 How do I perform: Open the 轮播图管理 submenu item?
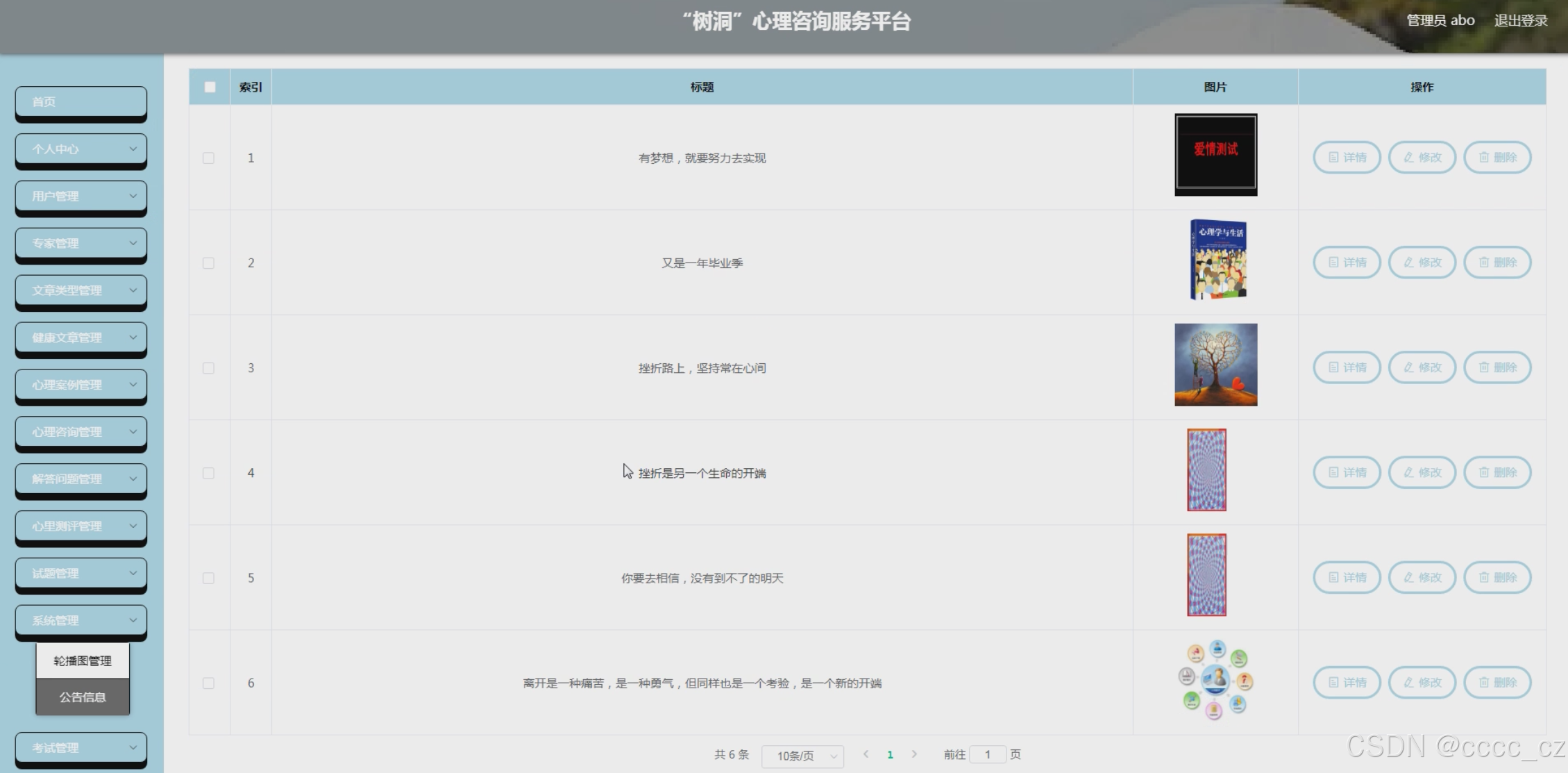[x=83, y=660]
